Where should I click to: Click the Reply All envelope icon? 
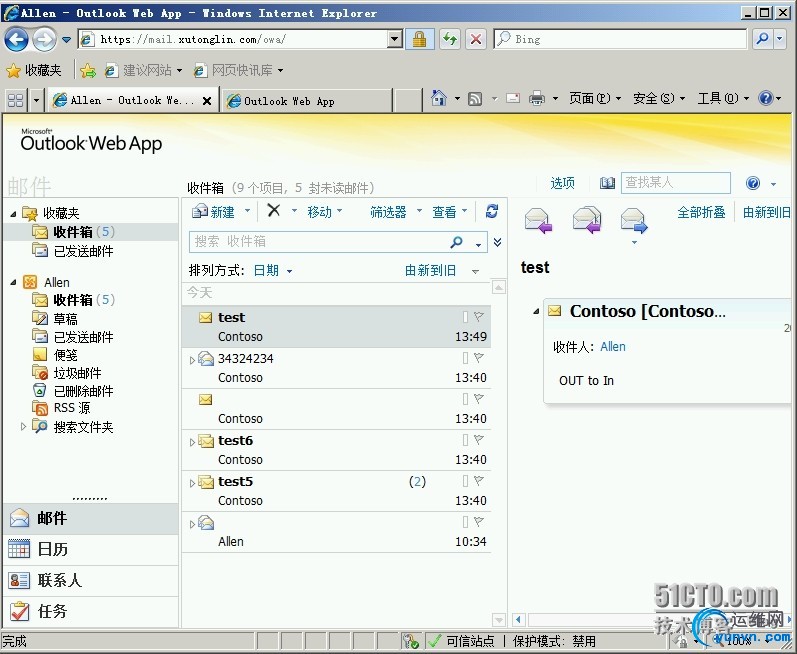click(587, 220)
